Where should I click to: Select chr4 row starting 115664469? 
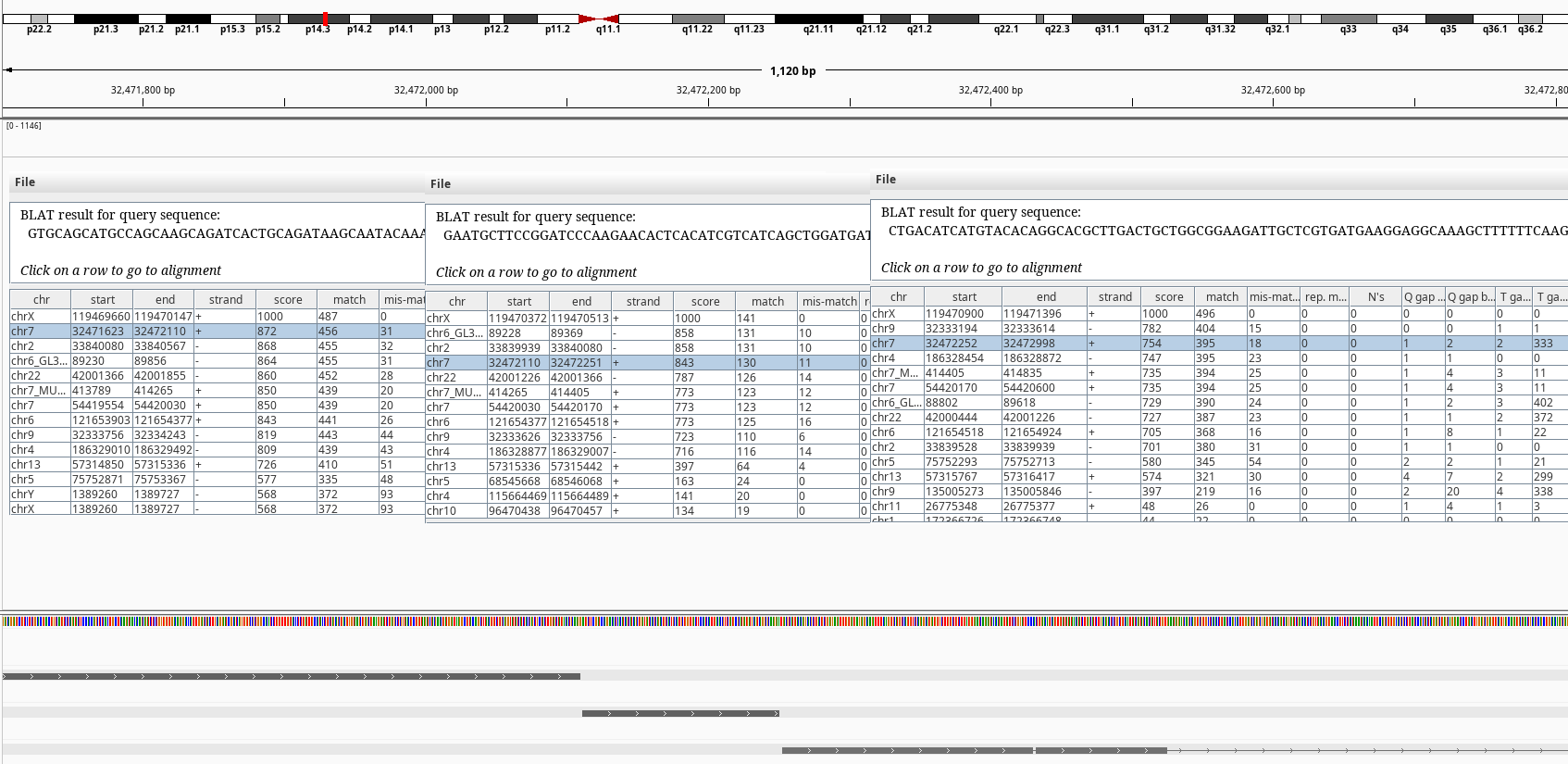pos(647,495)
